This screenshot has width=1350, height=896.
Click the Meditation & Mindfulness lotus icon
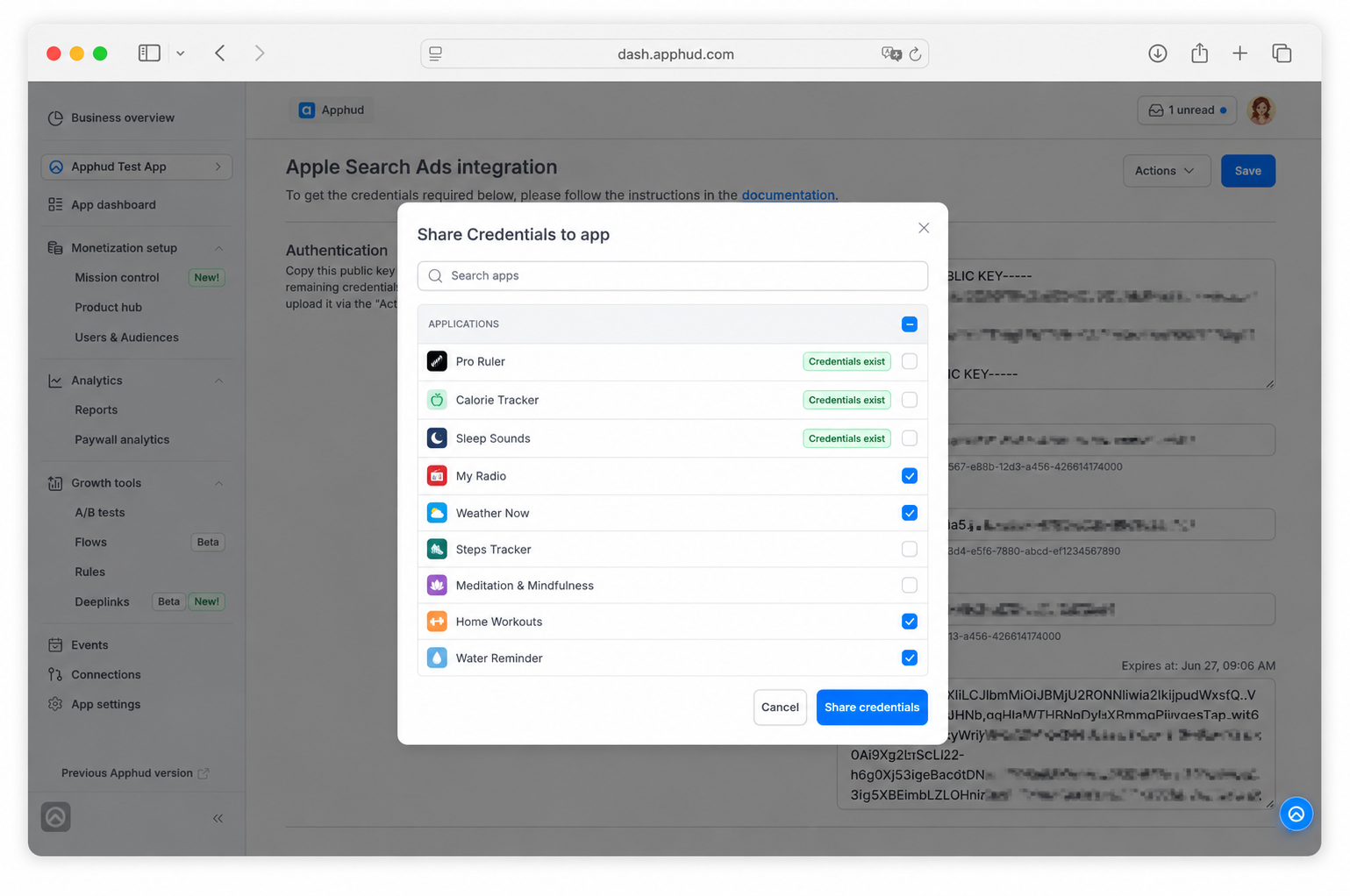(x=437, y=585)
